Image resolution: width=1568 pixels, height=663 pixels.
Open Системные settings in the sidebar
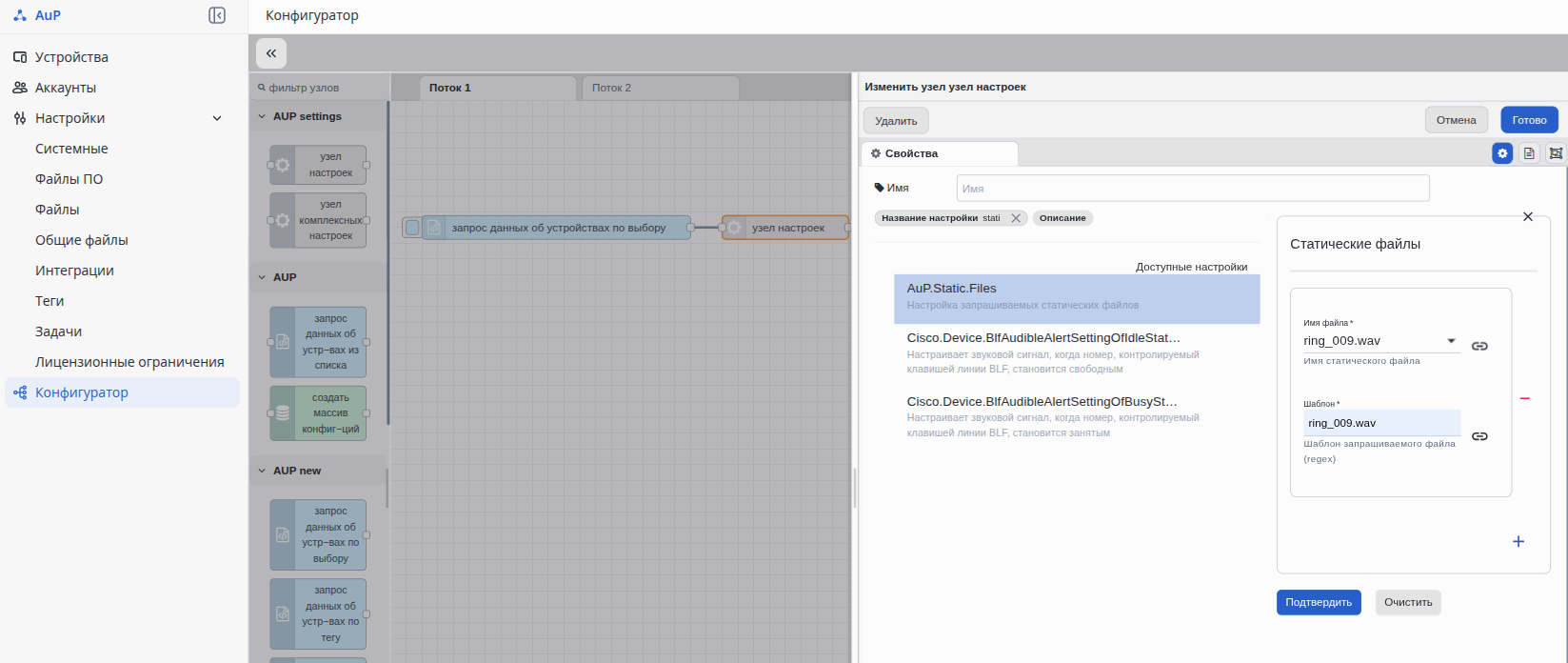(71, 149)
